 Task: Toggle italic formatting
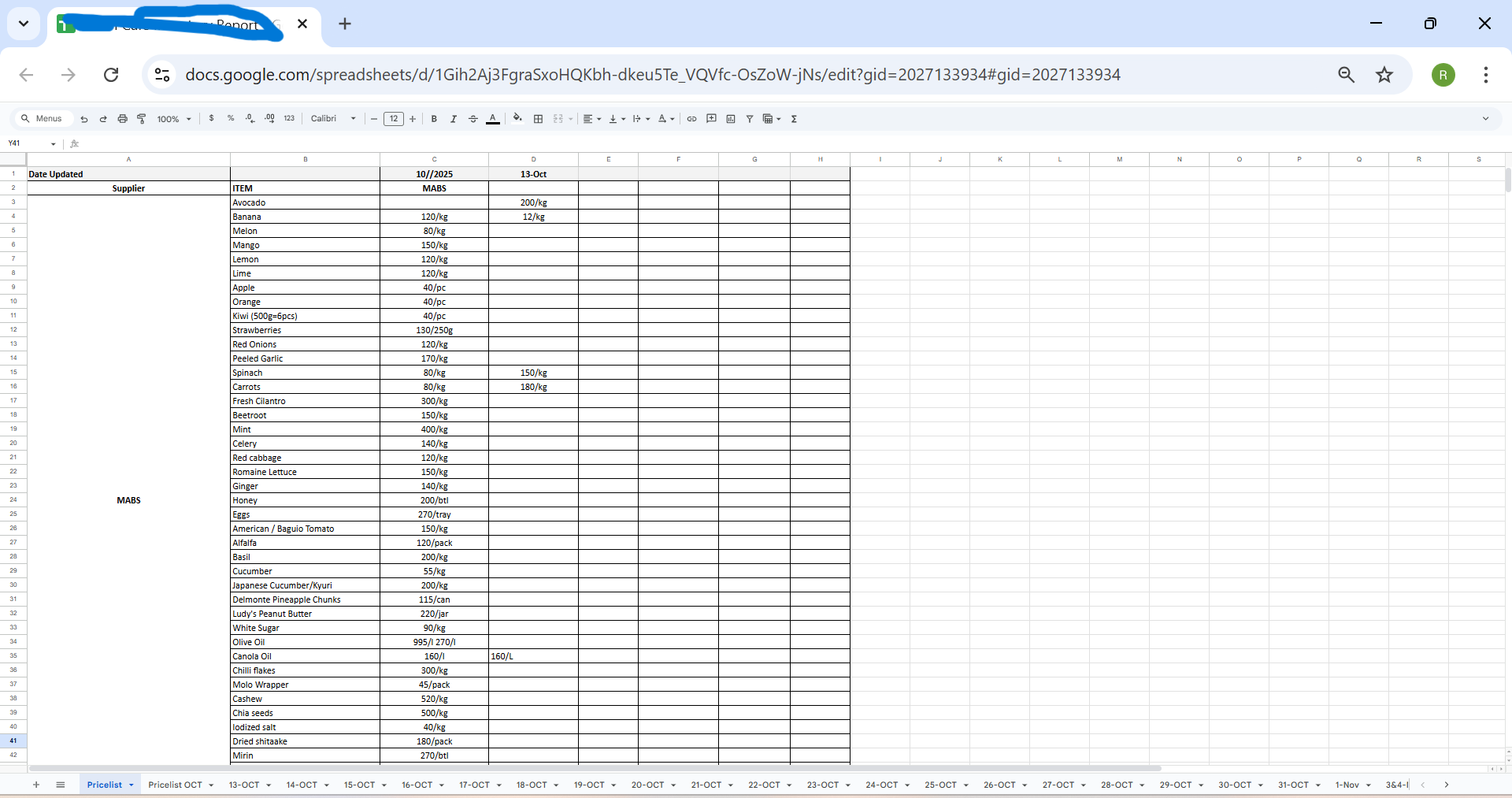[x=454, y=119]
